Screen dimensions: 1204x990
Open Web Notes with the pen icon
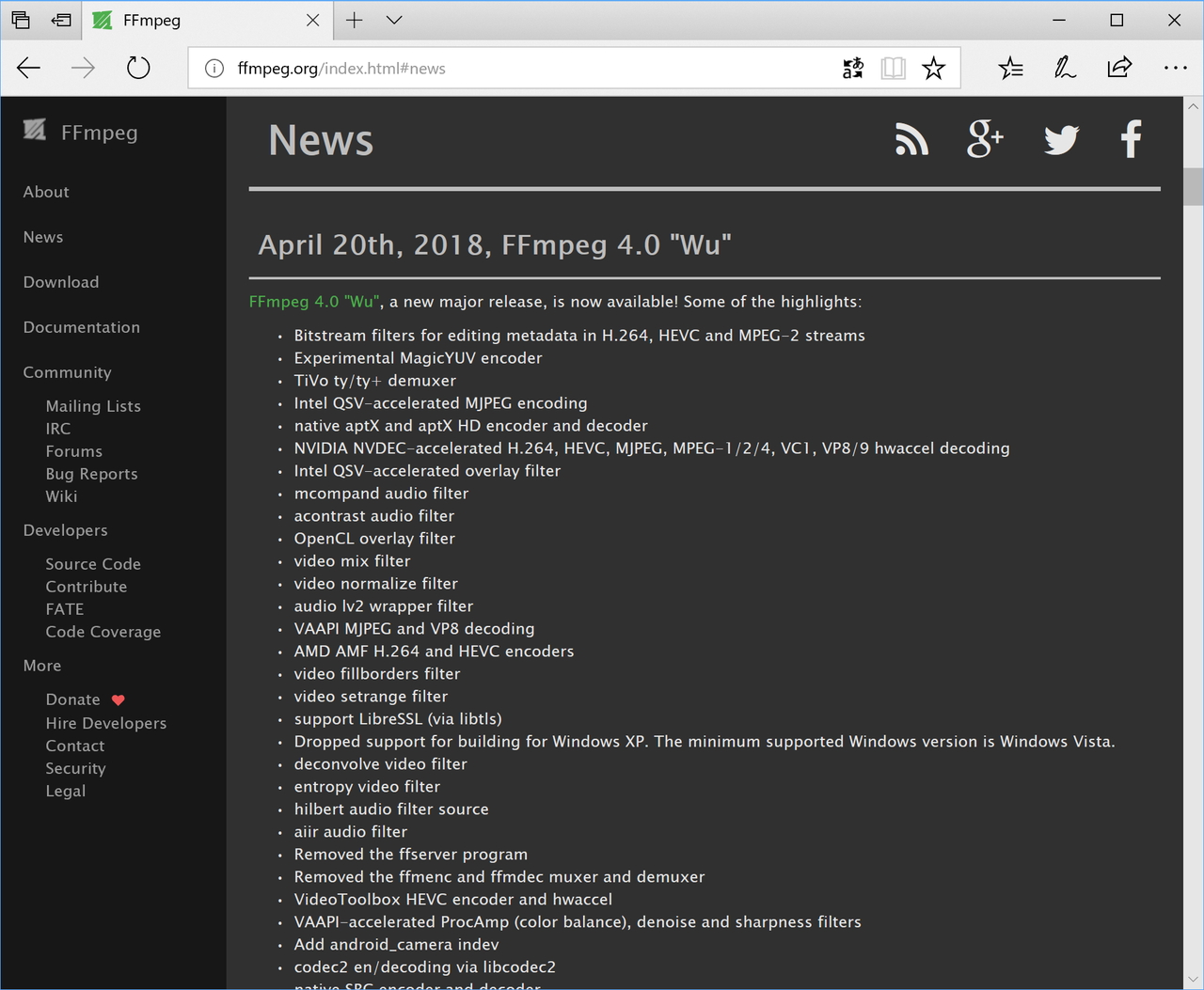[1064, 67]
